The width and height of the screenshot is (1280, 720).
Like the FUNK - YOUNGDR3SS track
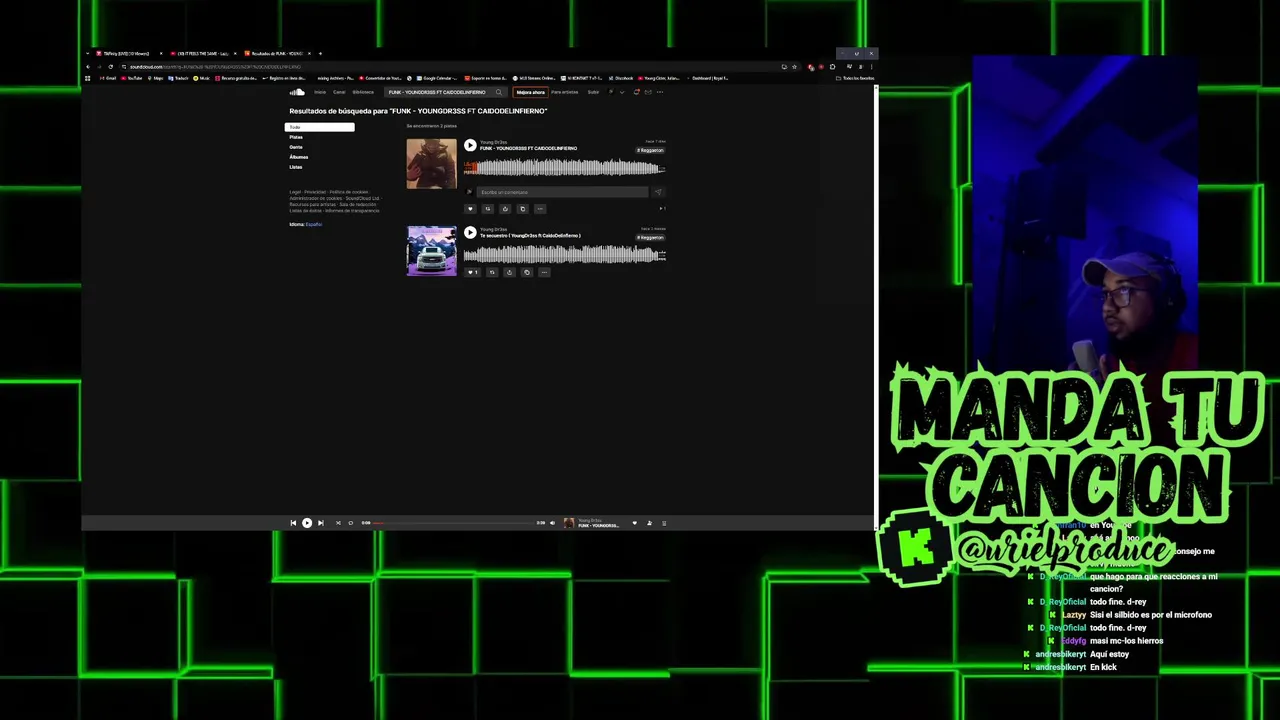coord(470,209)
